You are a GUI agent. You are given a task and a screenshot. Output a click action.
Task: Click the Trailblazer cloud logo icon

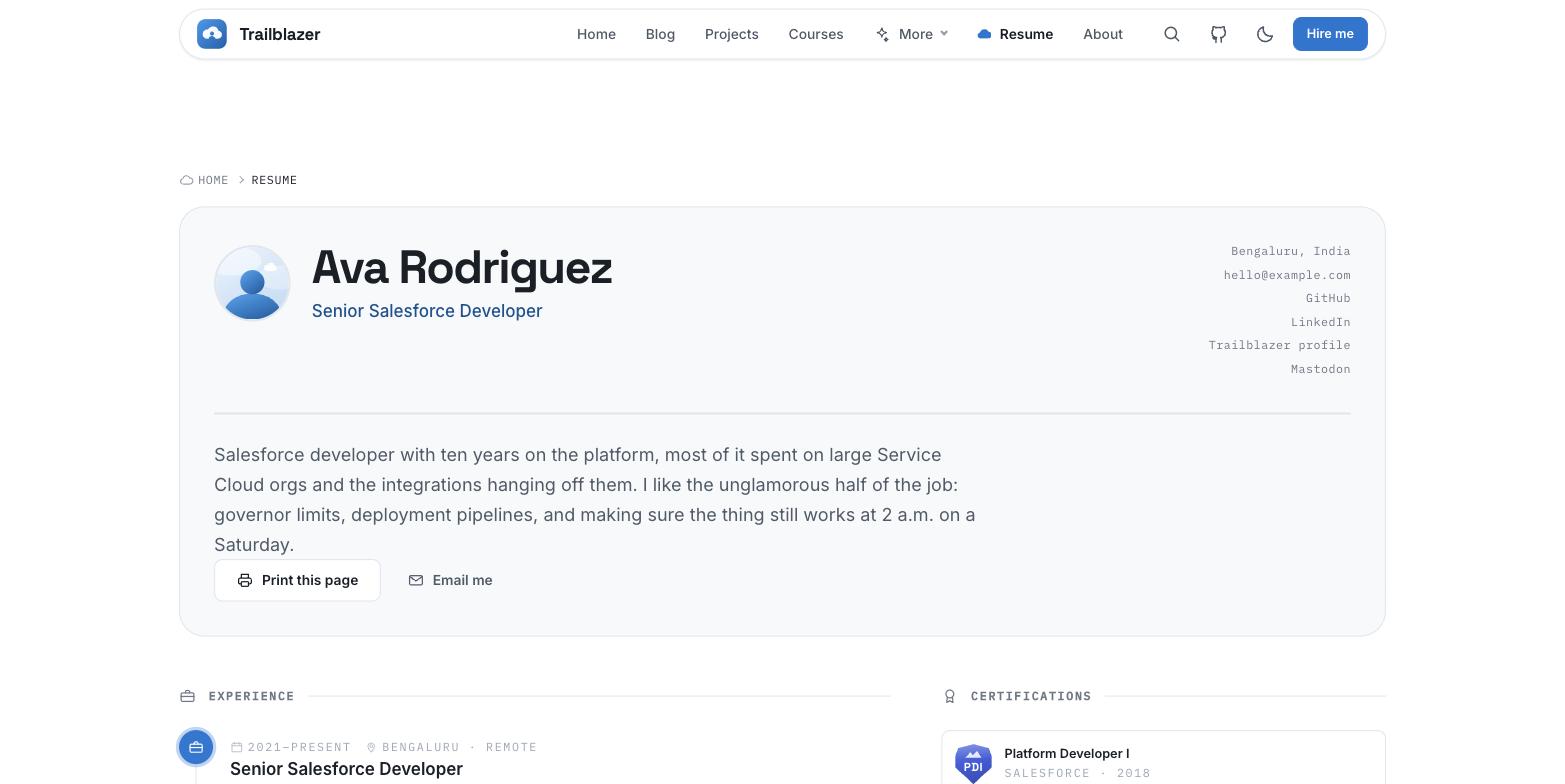(212, 34)
